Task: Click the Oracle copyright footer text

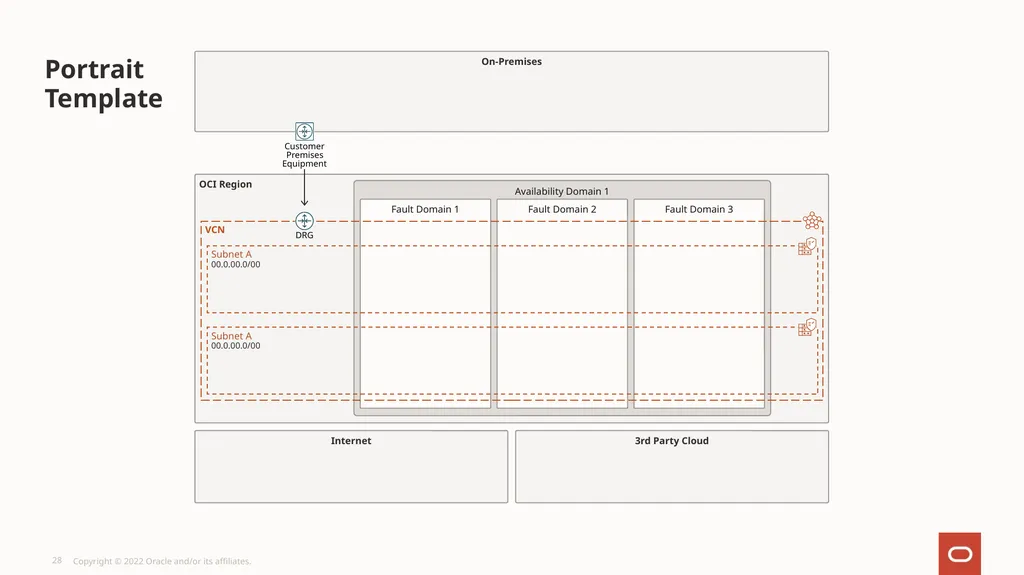Action: pos(162,561)
